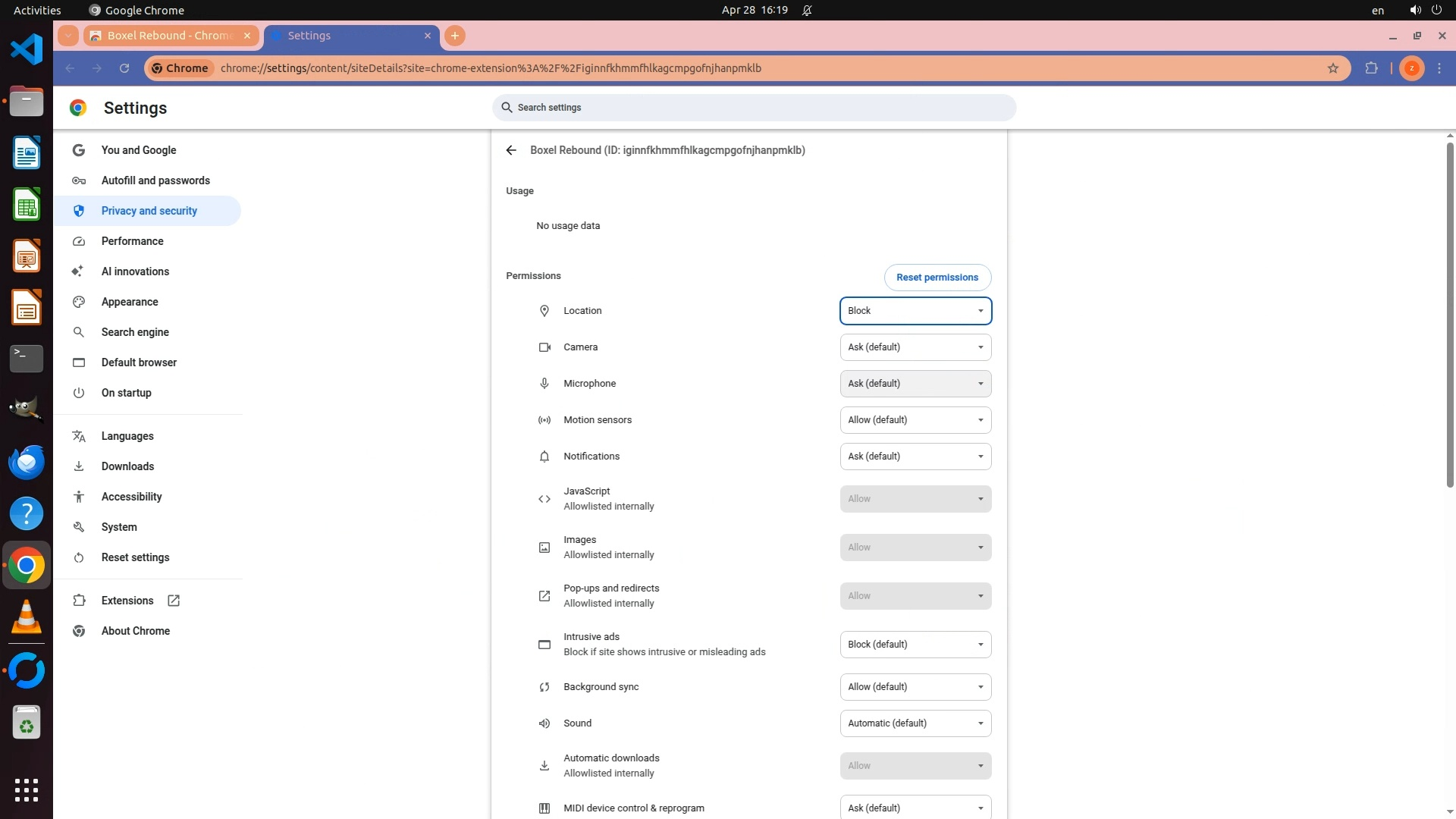Image resolution: width=1456 pixels, height=819 pixels.
Task: Bookmark this page with the star icon
Action: (x=1333, y=68)
